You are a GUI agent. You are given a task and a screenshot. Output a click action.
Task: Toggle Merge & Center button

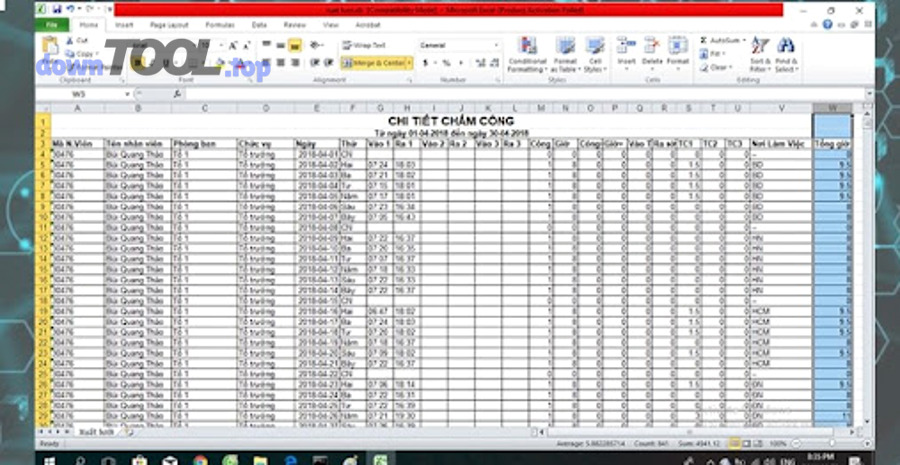coord(374,62)
